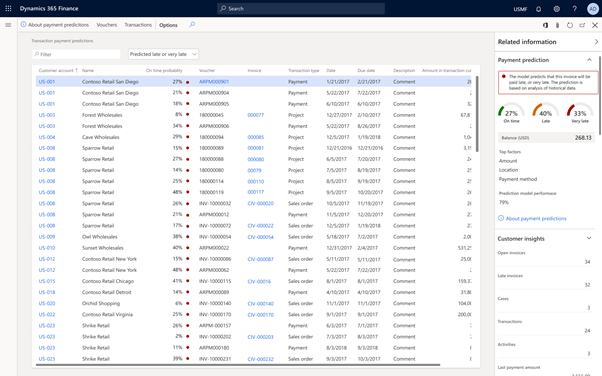Click the 33% Very late gauge
Screen dimensions: 602x376
click(x=580, y=113)
